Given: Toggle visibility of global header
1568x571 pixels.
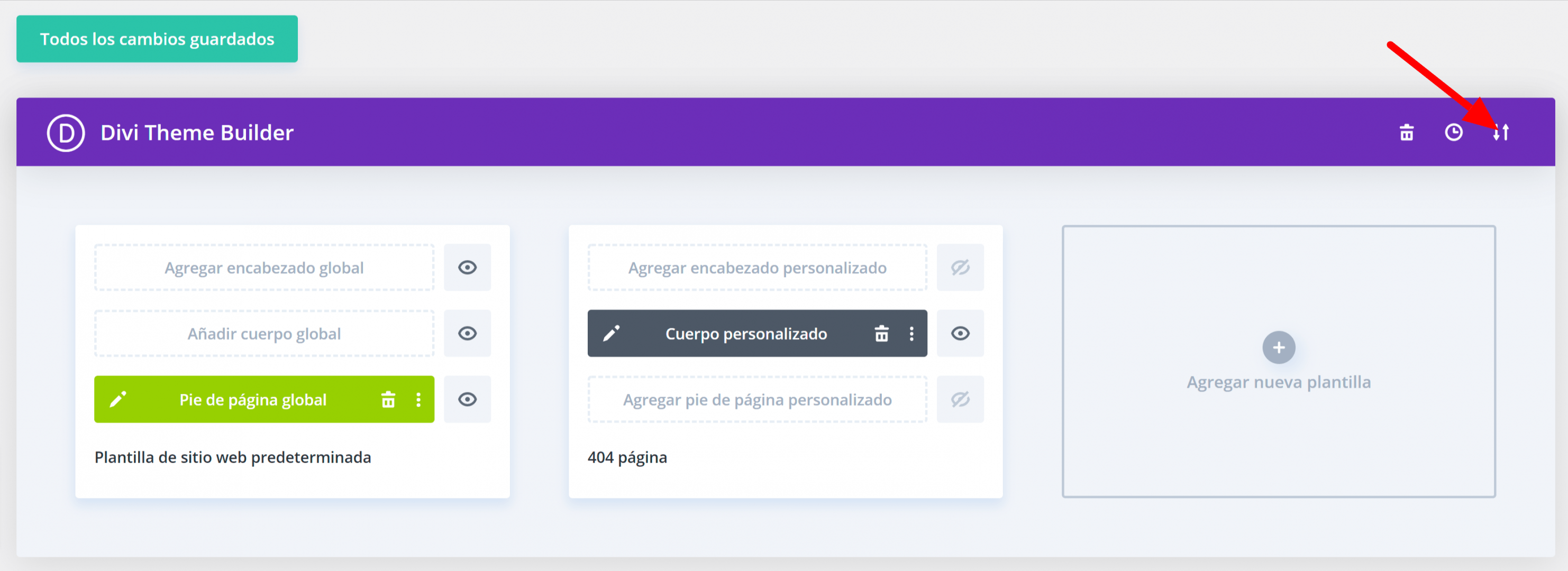Looking at the screenshot, I should coord(468,268).
